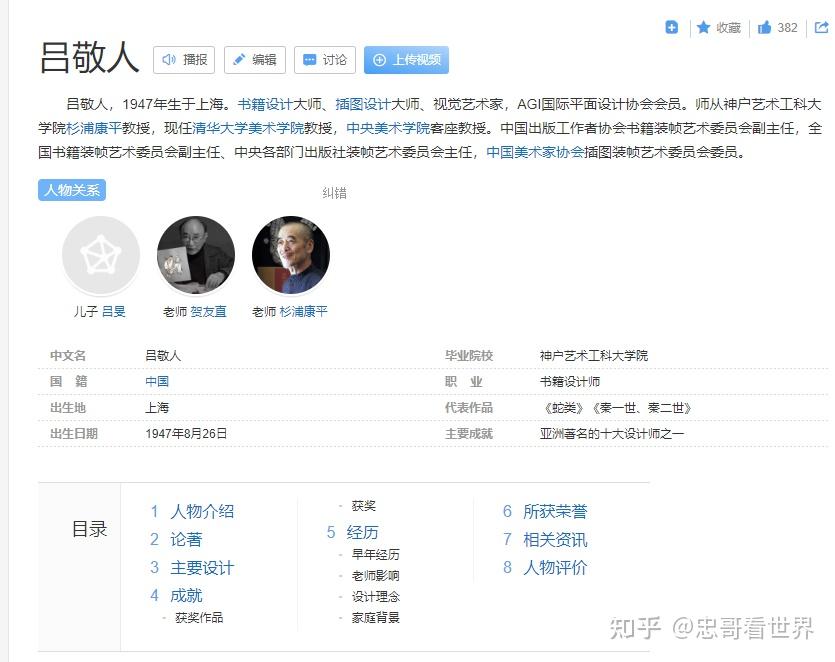The image size is (835, 662).
Task: Click the 382 like count
Action: point(788,28)
